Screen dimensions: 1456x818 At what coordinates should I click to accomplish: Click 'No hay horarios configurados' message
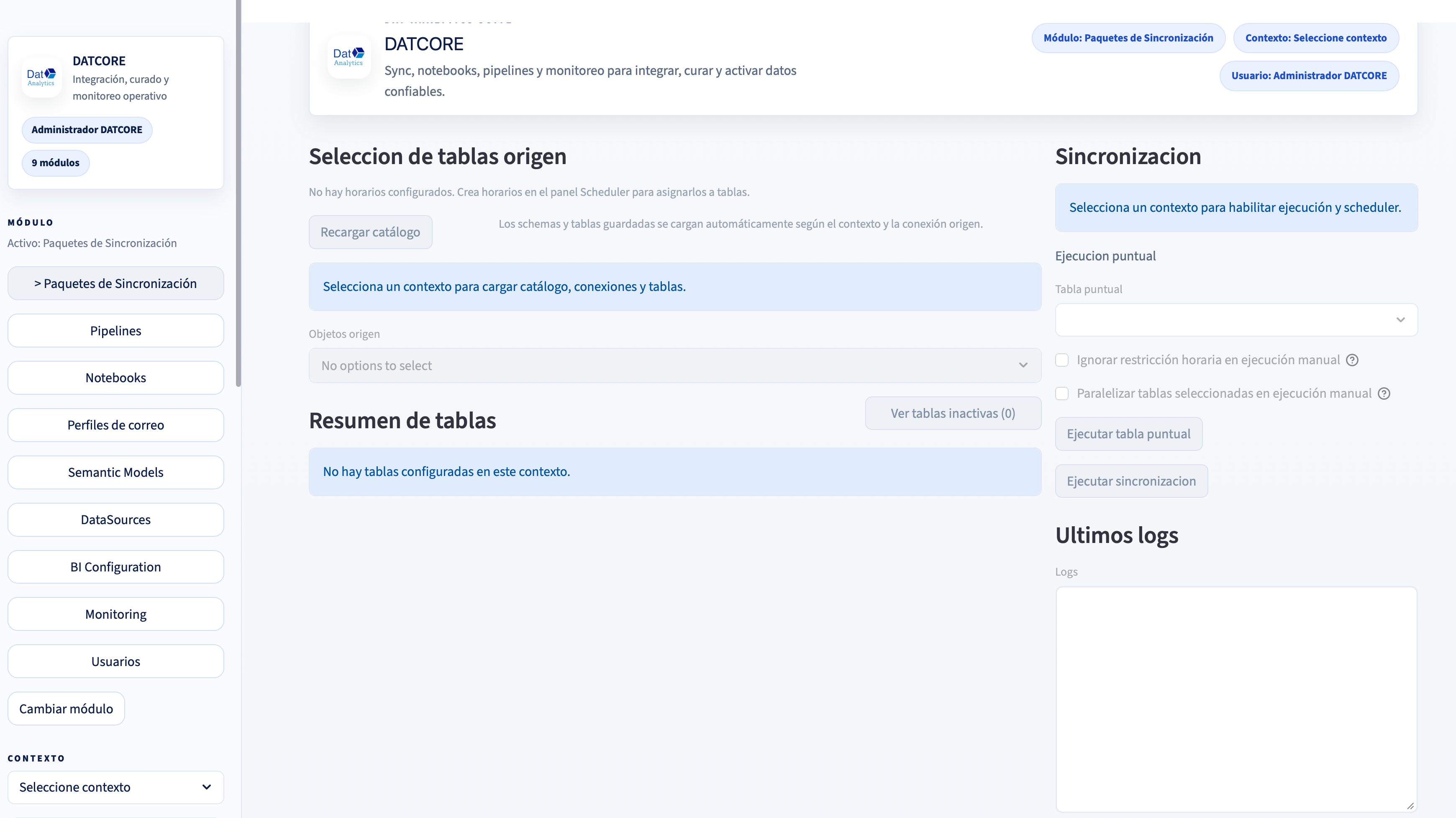pyautogui.click(x=529, y=192)
